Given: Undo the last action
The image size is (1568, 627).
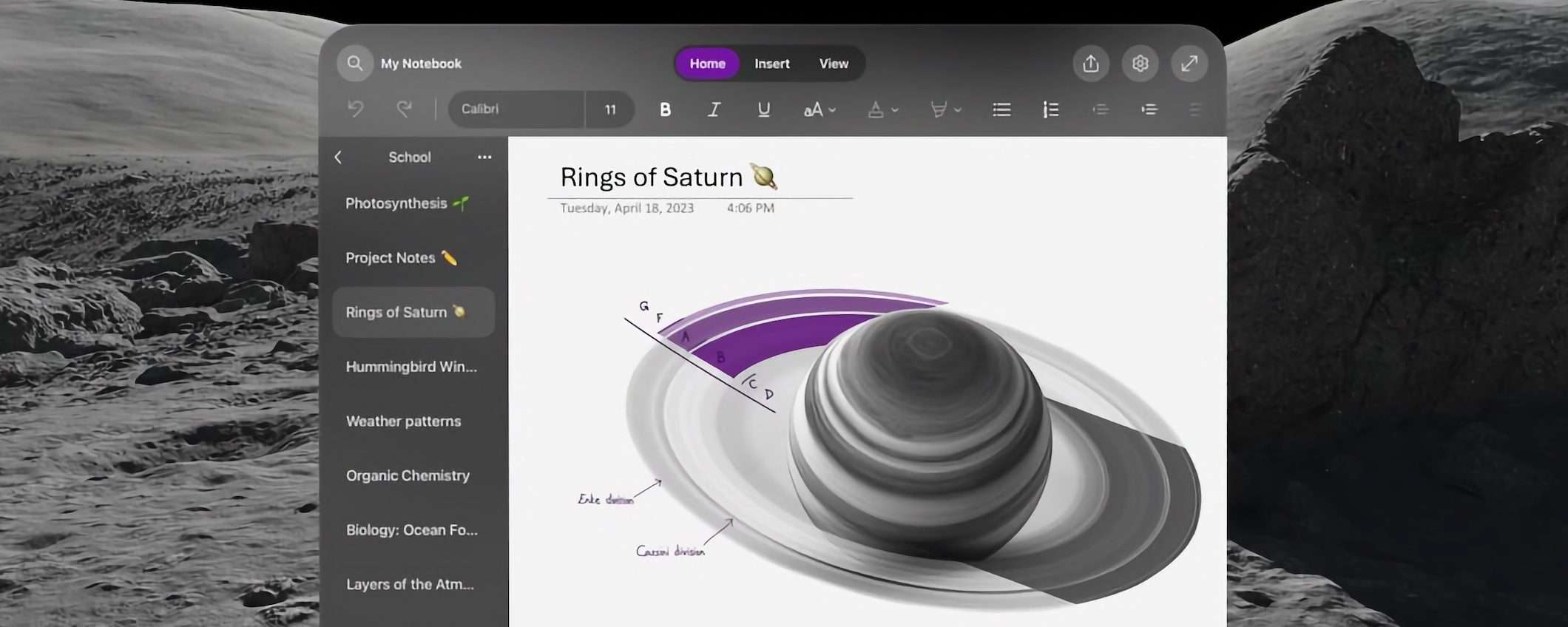Looking at the screenshot, I should coord(356,109).
